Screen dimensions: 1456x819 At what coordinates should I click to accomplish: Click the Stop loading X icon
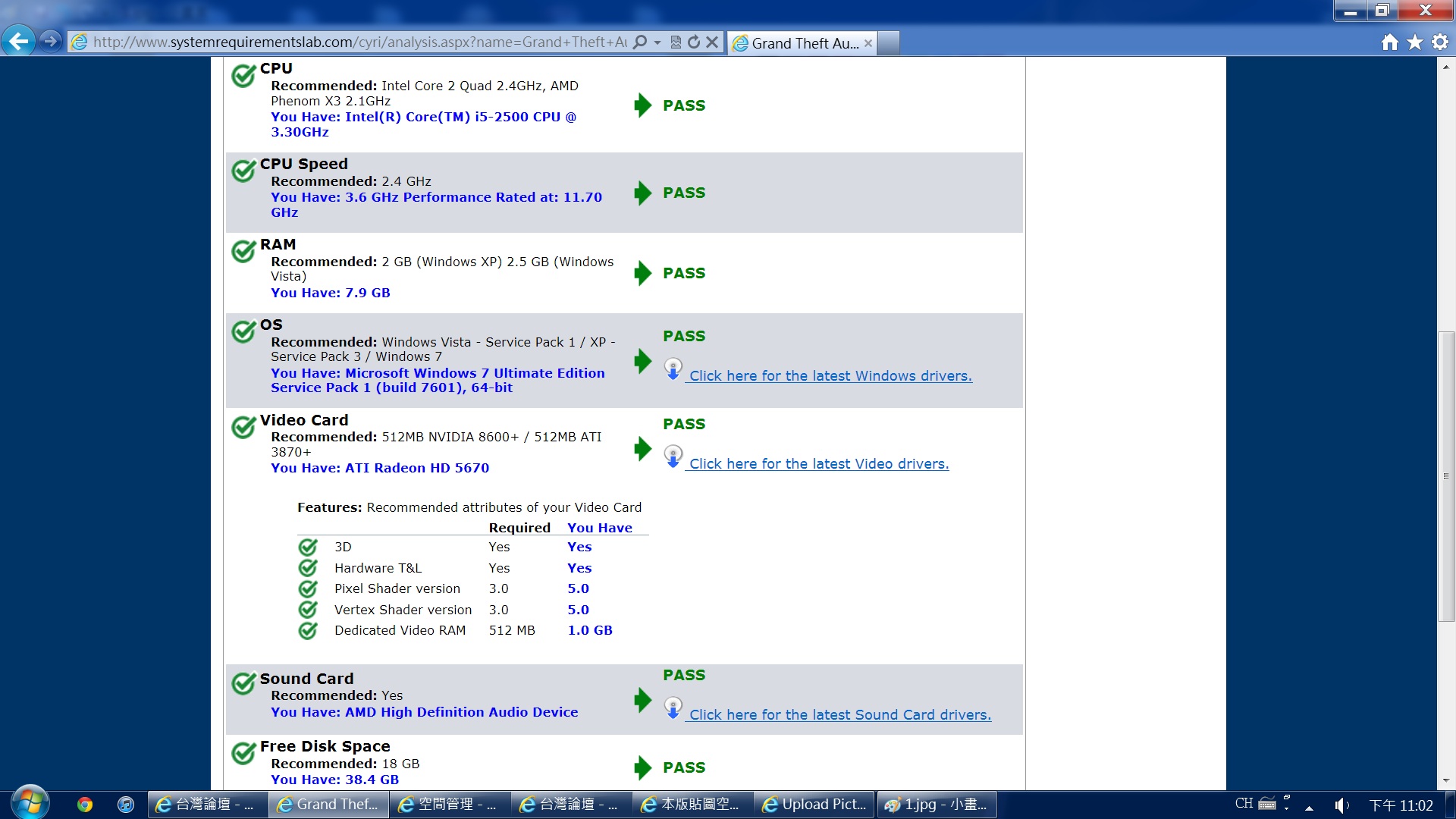point(712,42)
